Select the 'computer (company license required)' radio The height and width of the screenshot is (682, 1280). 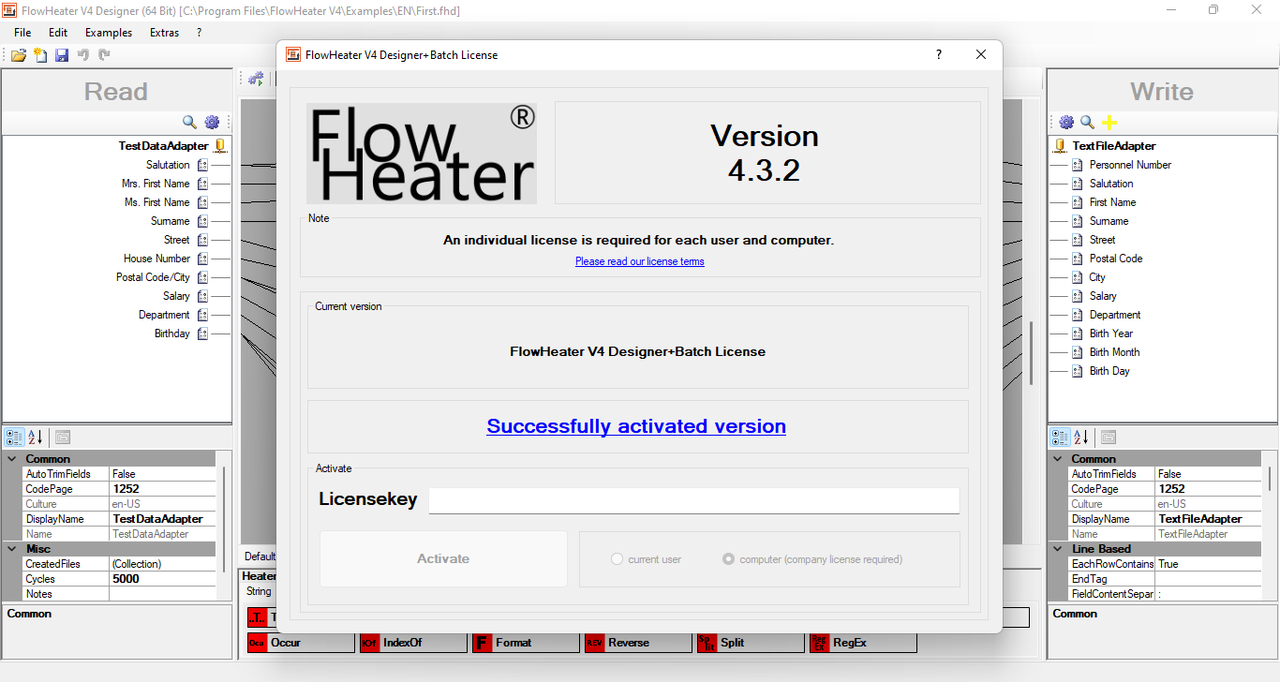click(729, 559)
